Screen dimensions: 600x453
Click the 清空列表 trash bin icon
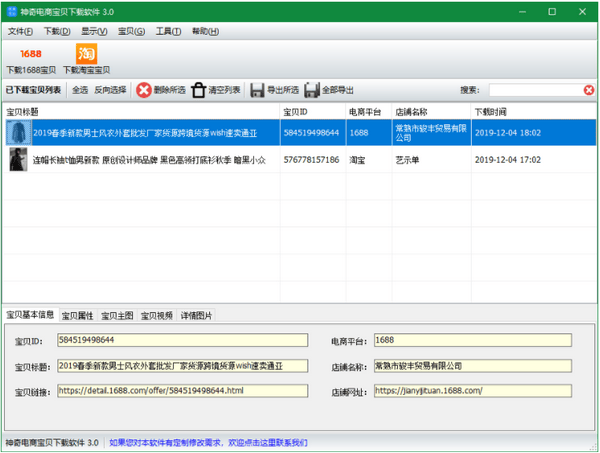tap(199, 90)
